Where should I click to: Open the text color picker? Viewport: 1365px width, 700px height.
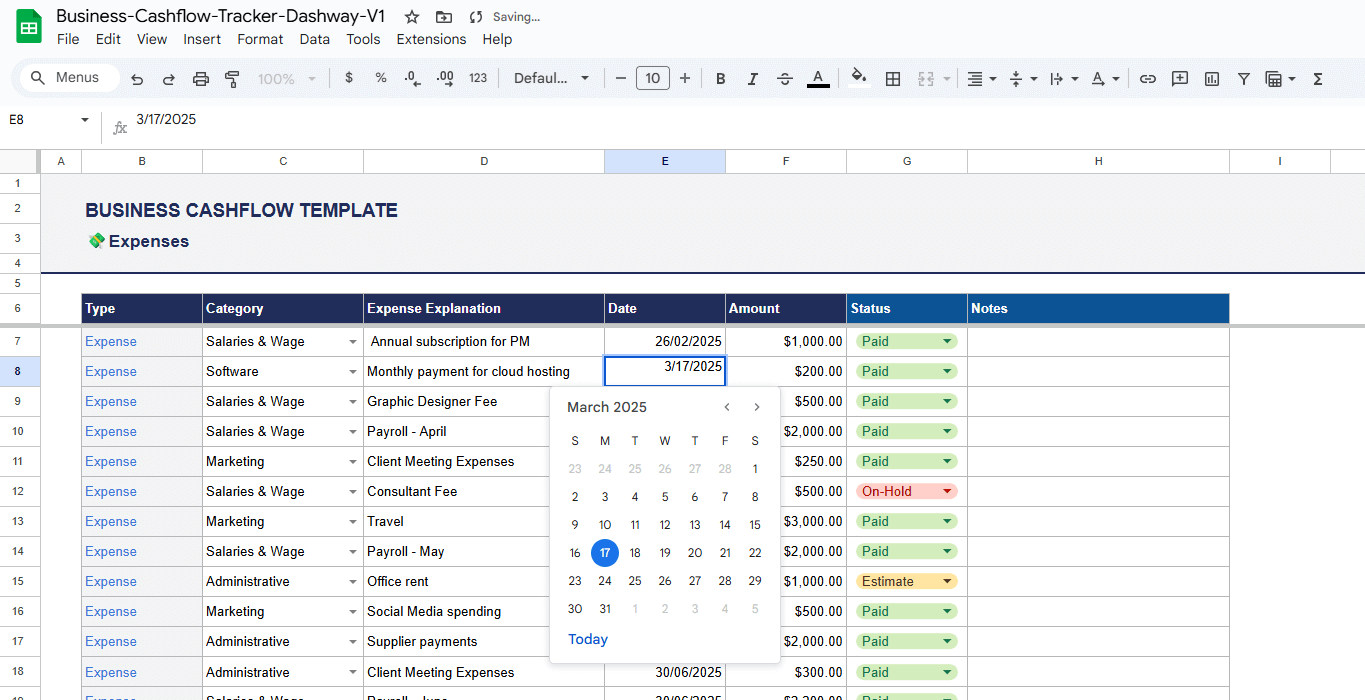818,78
